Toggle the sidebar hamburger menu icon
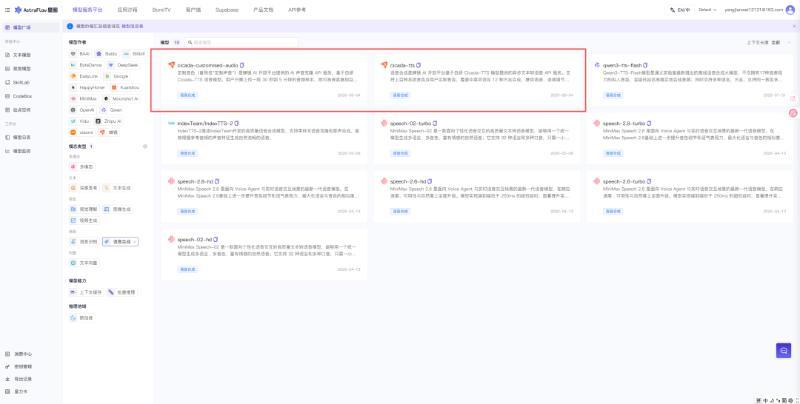This screenshot has height=404, width=800. (x=7, y=10)
